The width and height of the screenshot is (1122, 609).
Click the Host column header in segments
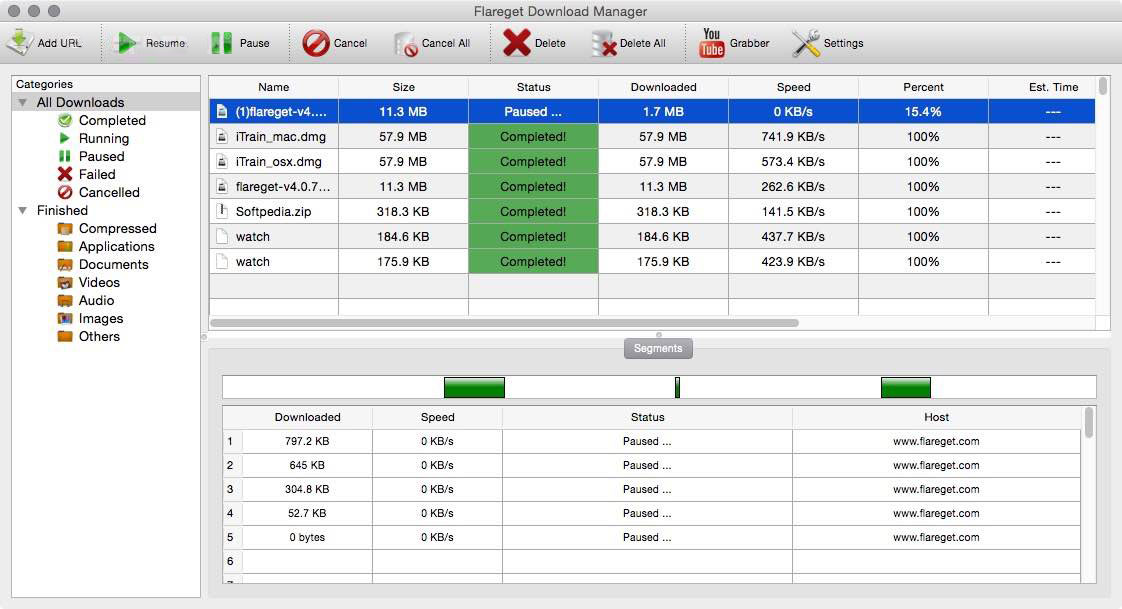click(x=936, y=417)
